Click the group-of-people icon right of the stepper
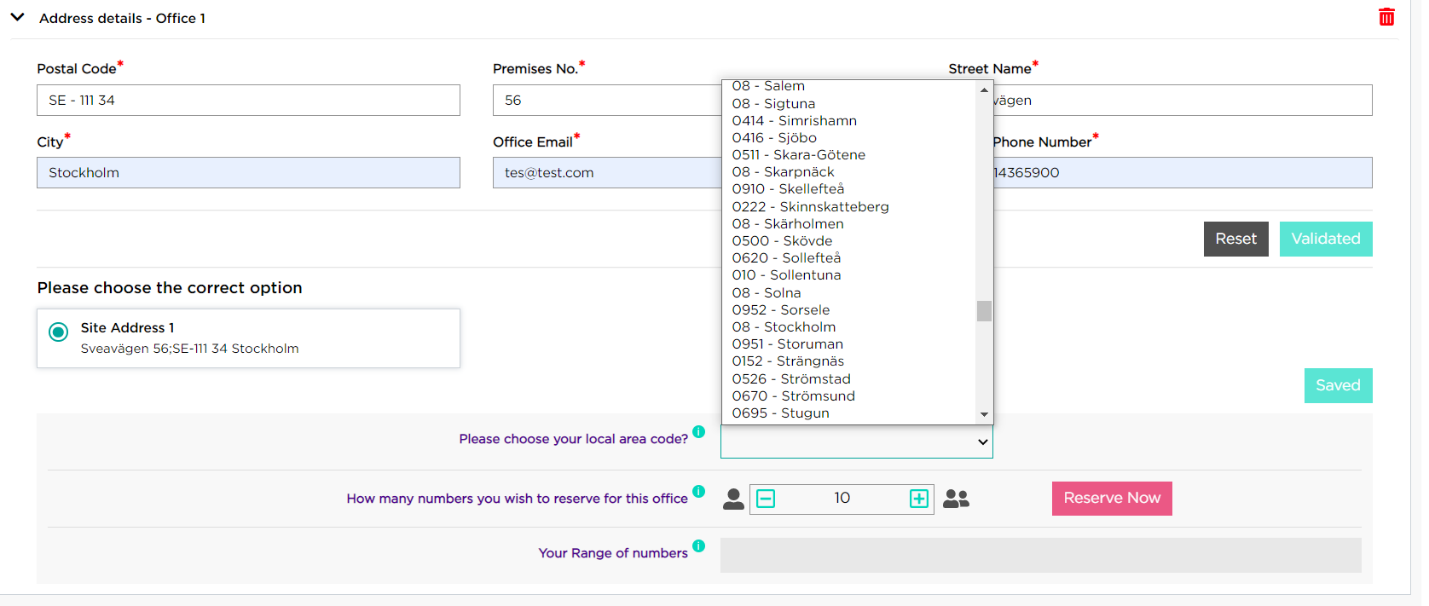This screenshot has height=606, width=1429. 956,498
